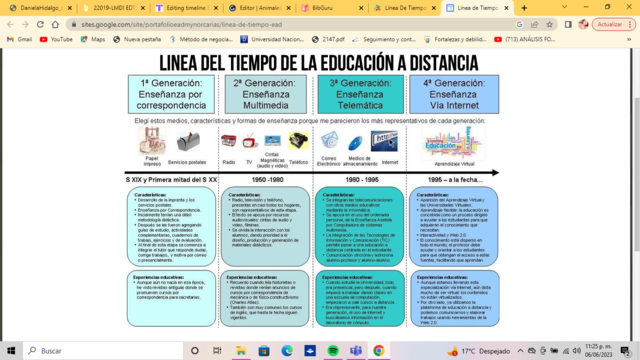The height and width of the screenshot is (360, 640).
Task: Click the Medios de almacenamiento disc image
Action: pos(356,143)
